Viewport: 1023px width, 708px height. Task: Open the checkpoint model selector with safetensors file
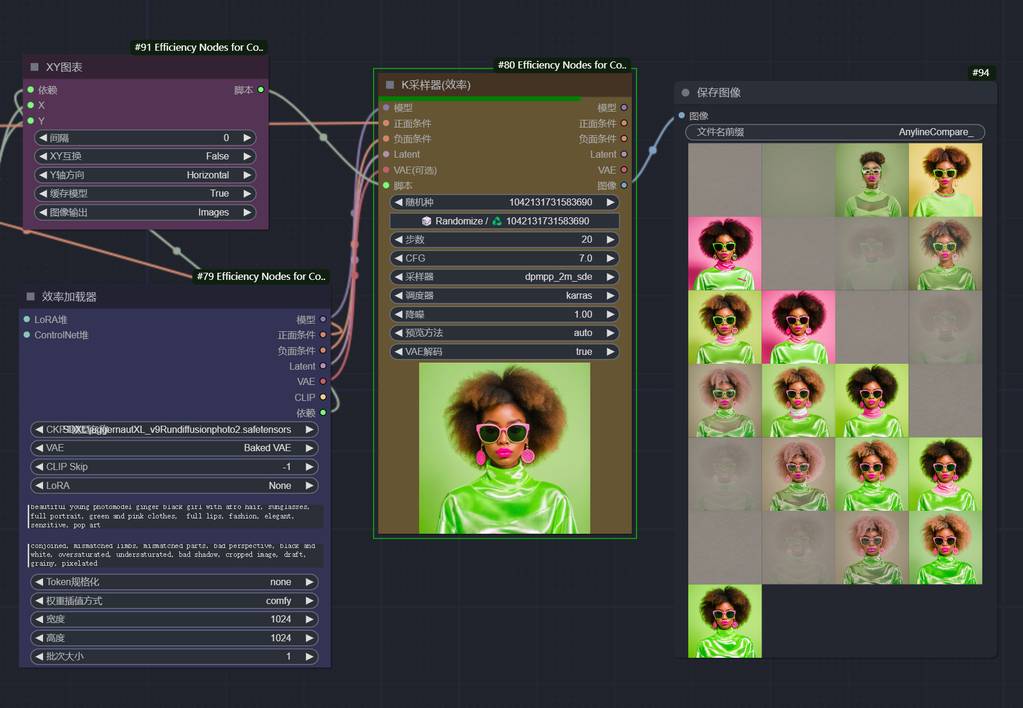click(x=175, y=430)
